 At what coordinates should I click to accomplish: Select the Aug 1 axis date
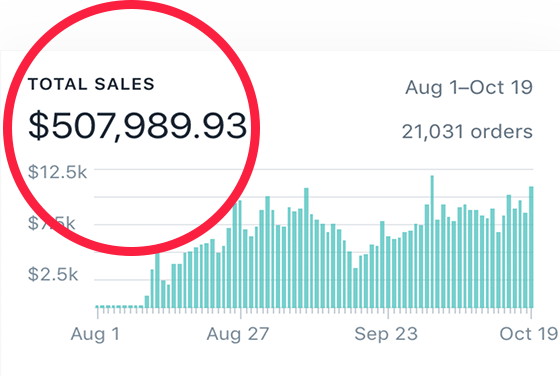click(x=95, y=334)
